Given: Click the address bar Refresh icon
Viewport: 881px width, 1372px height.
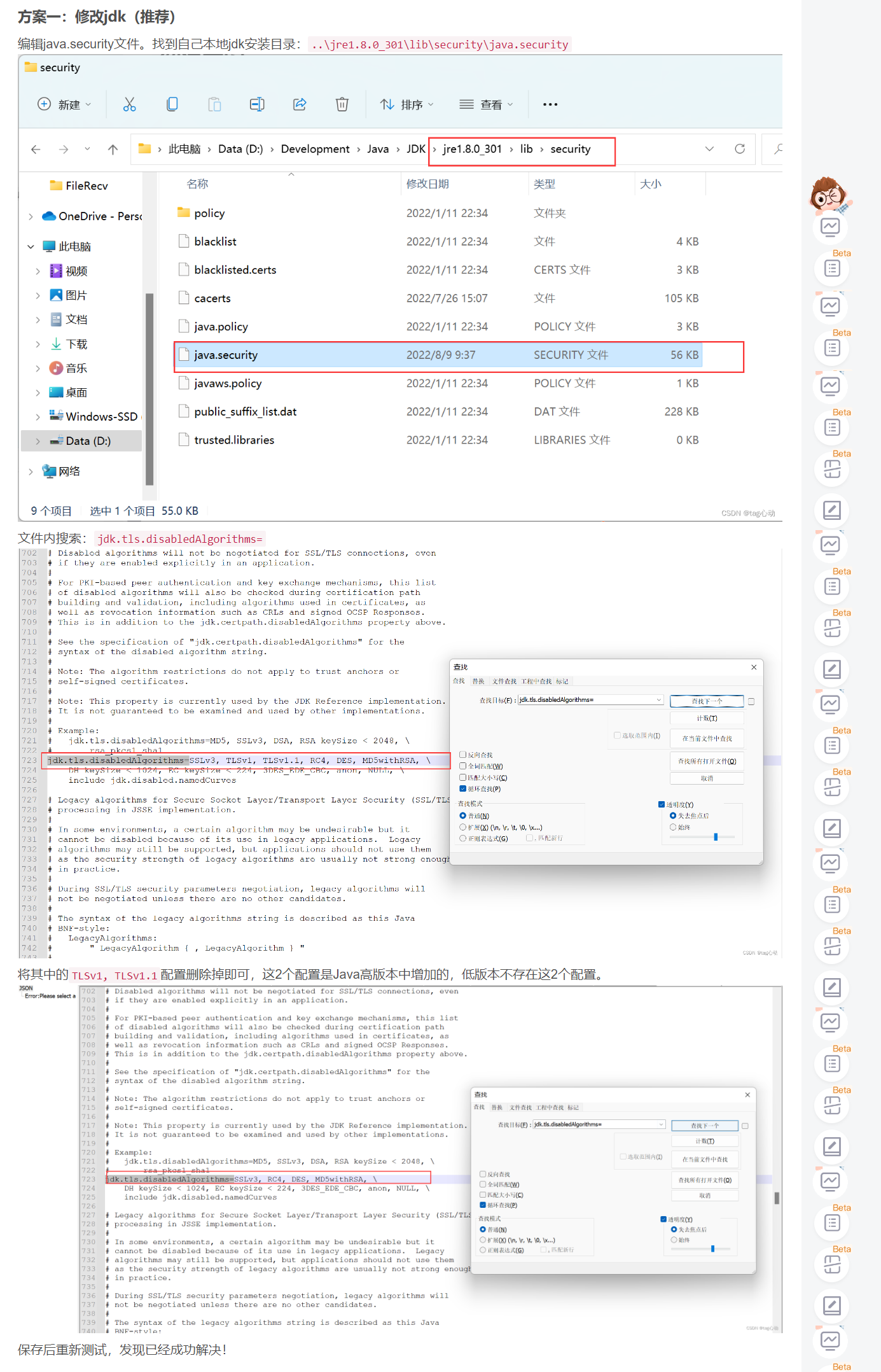Looking at the screenshot, I should pos(739,149).
